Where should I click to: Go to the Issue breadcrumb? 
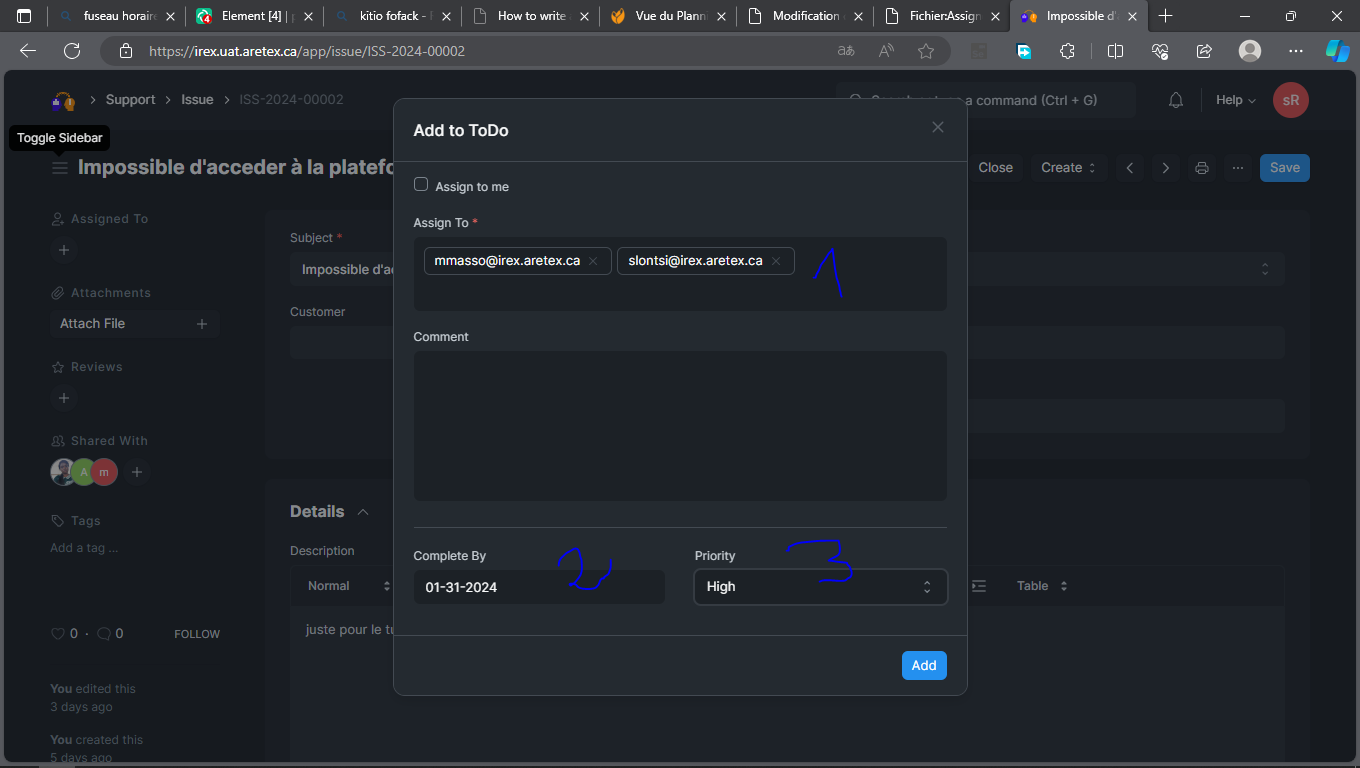(197, 100)
